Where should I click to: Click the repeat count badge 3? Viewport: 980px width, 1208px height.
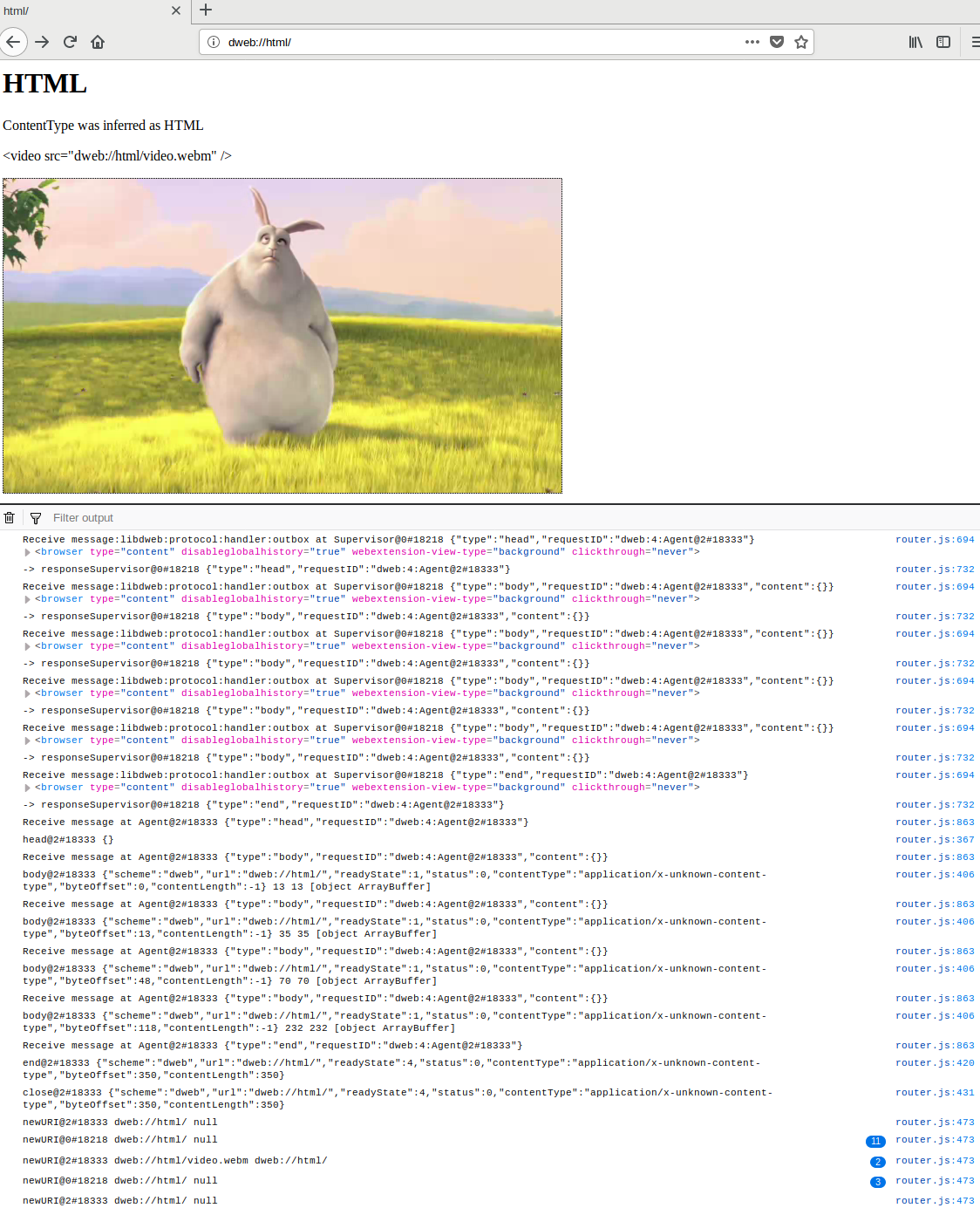878,1182
